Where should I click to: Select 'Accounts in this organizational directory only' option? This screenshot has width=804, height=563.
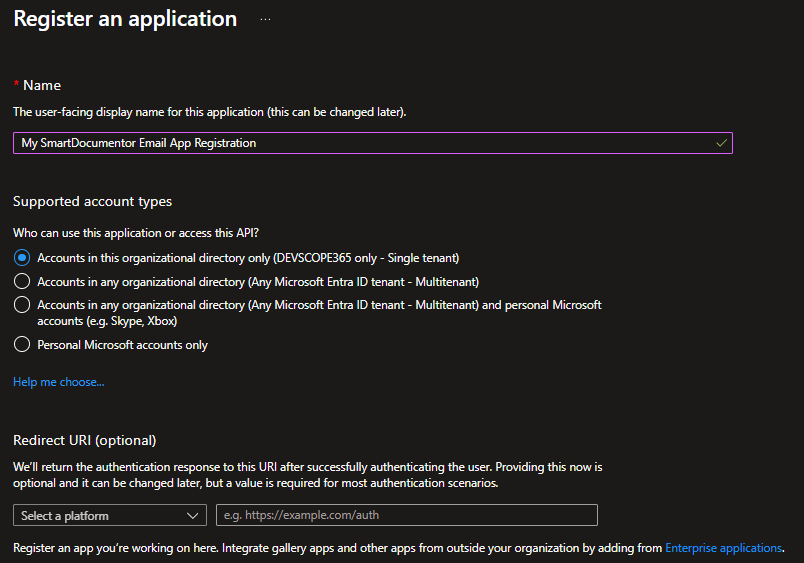coord(22,258)
